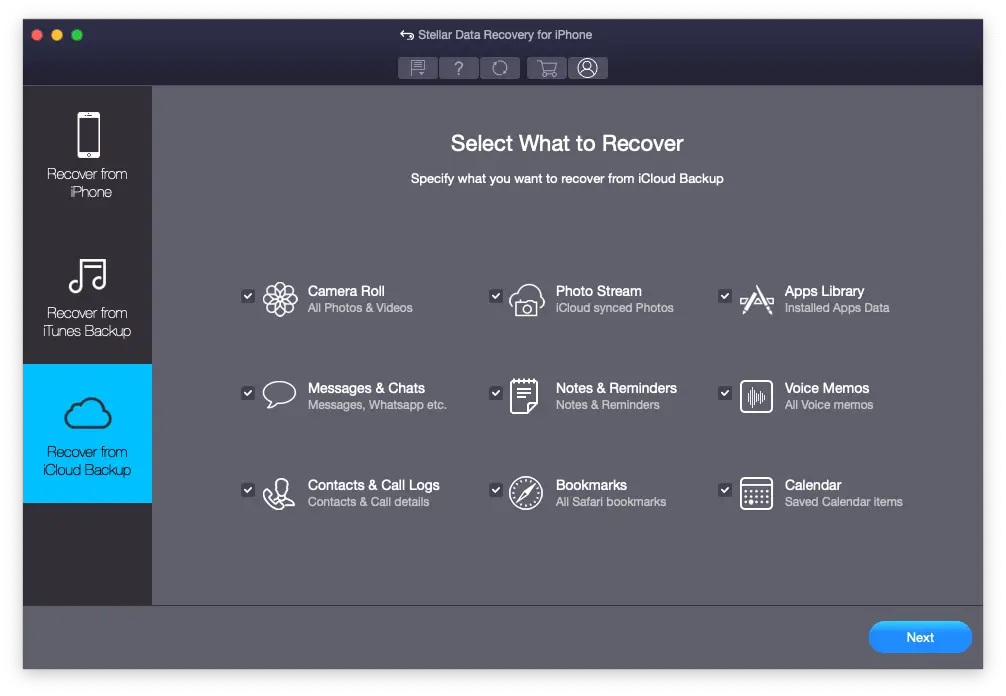Open the report toolbar icon
This screenshot has width=1006, height=696.
click(418, 68)
